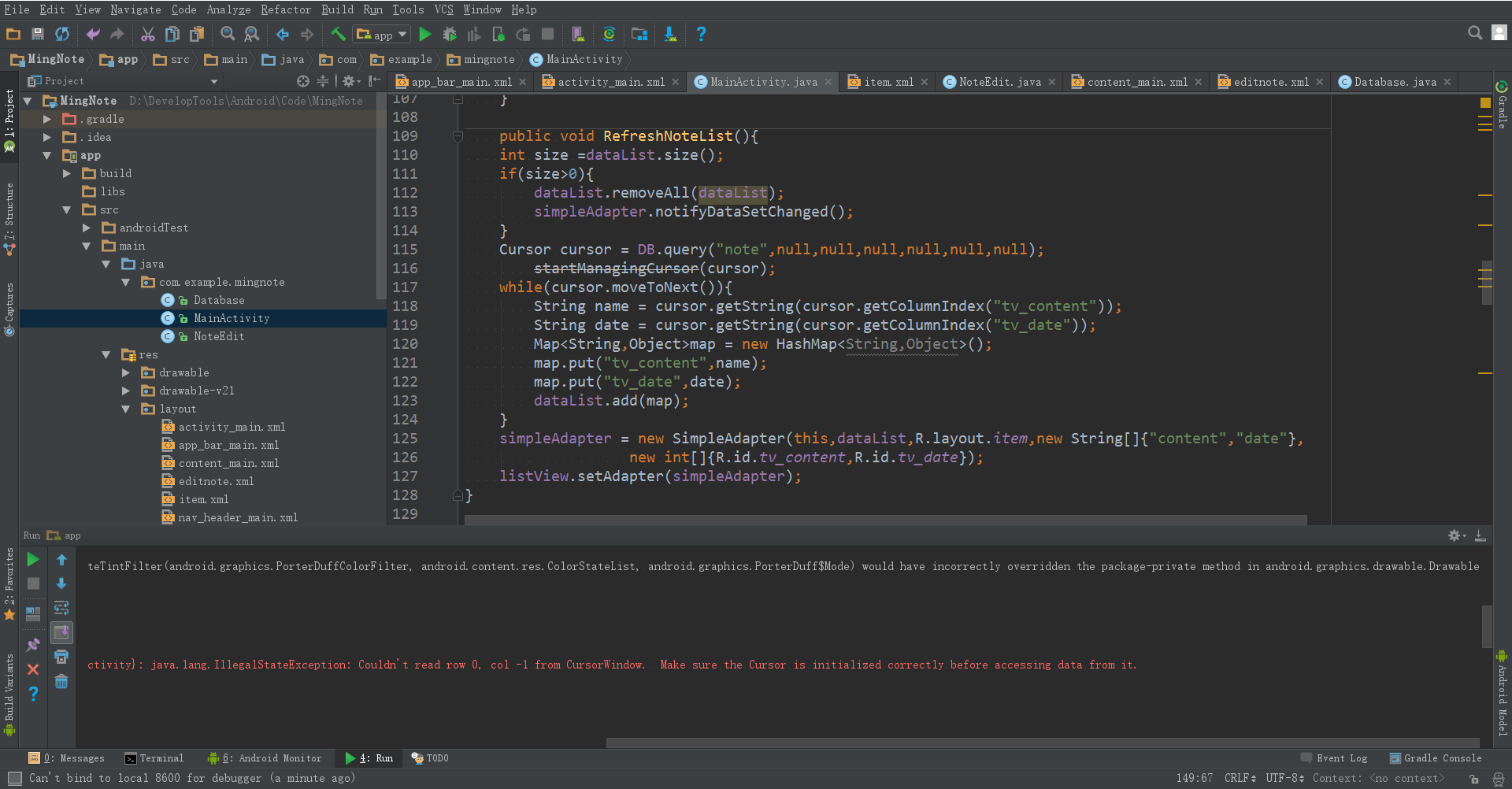Open the AVD Manager icon in toolbar
The width and height of the screenshot is (1512, 789).
tap(578, 34)
